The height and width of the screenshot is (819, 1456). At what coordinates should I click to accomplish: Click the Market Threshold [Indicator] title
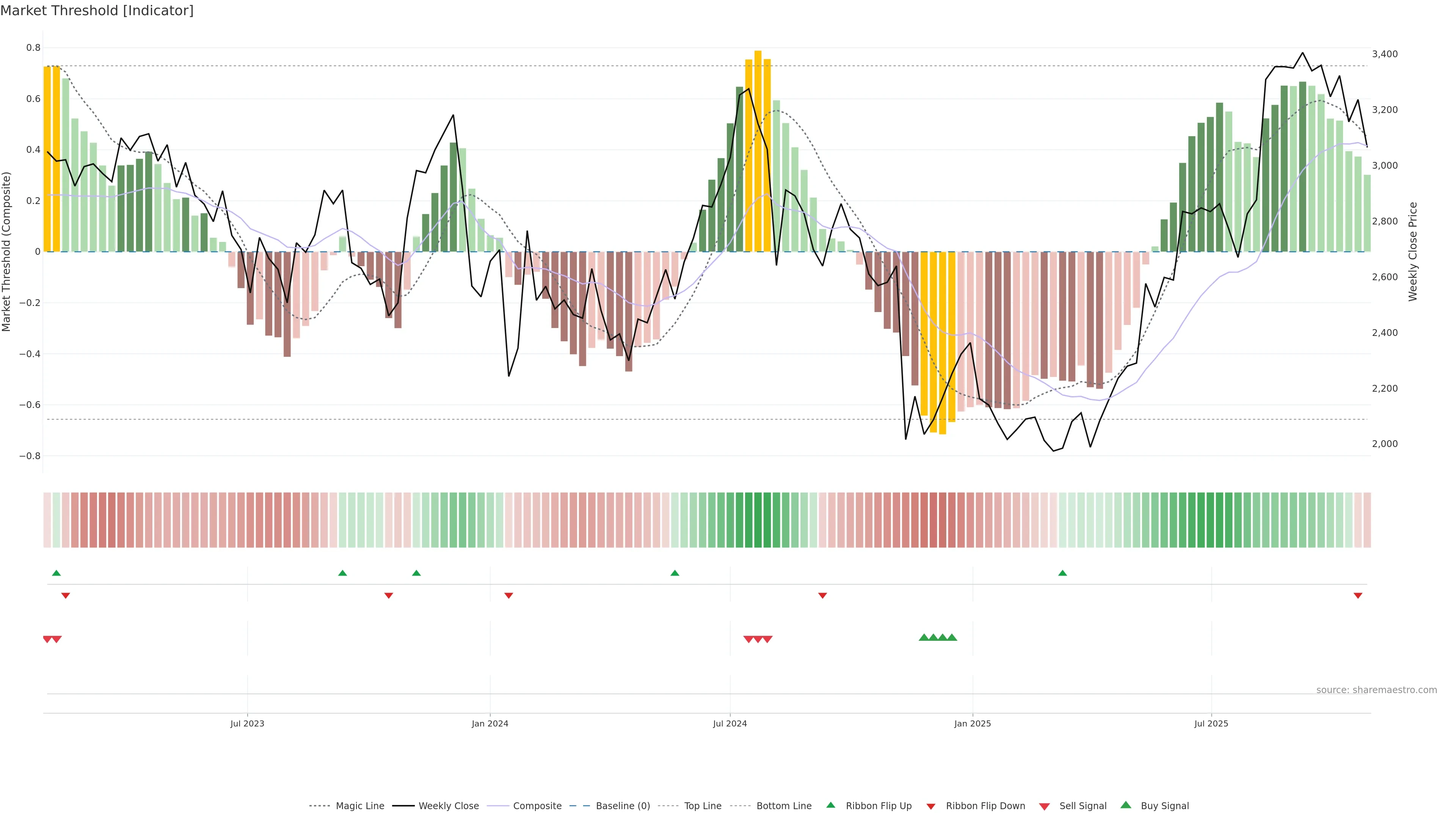[97, 11]
